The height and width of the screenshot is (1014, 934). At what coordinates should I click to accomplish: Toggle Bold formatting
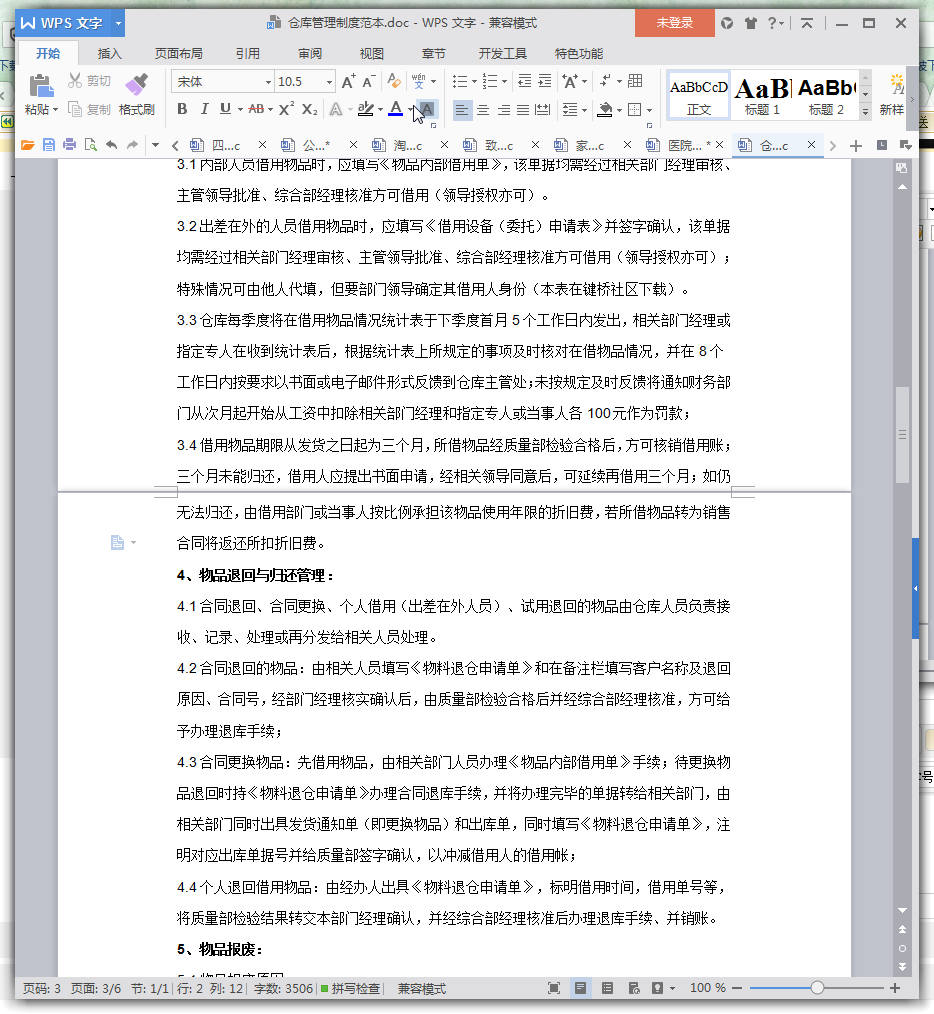click(182, 109)
